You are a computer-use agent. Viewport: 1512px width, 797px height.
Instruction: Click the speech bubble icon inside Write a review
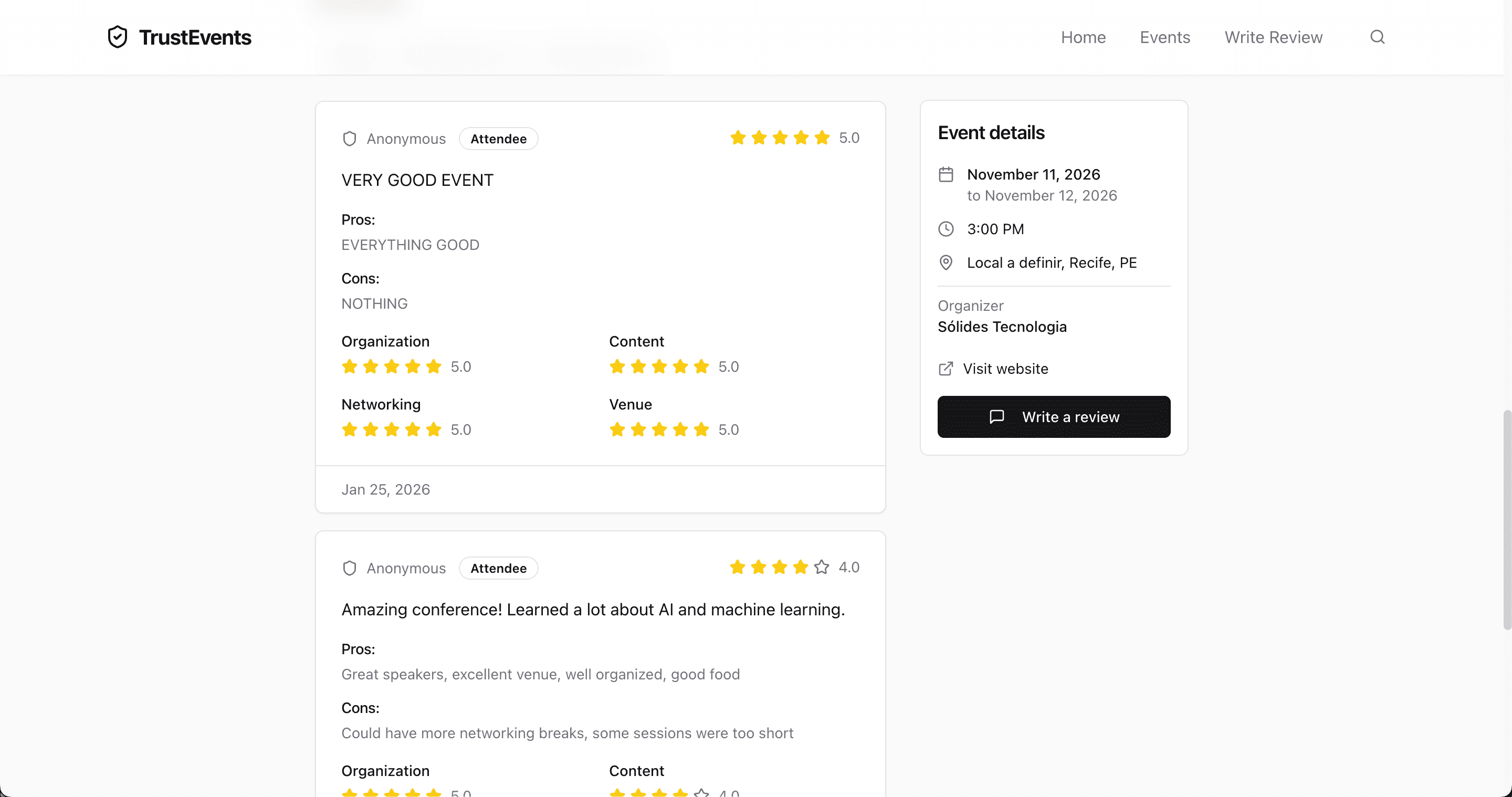997,417
